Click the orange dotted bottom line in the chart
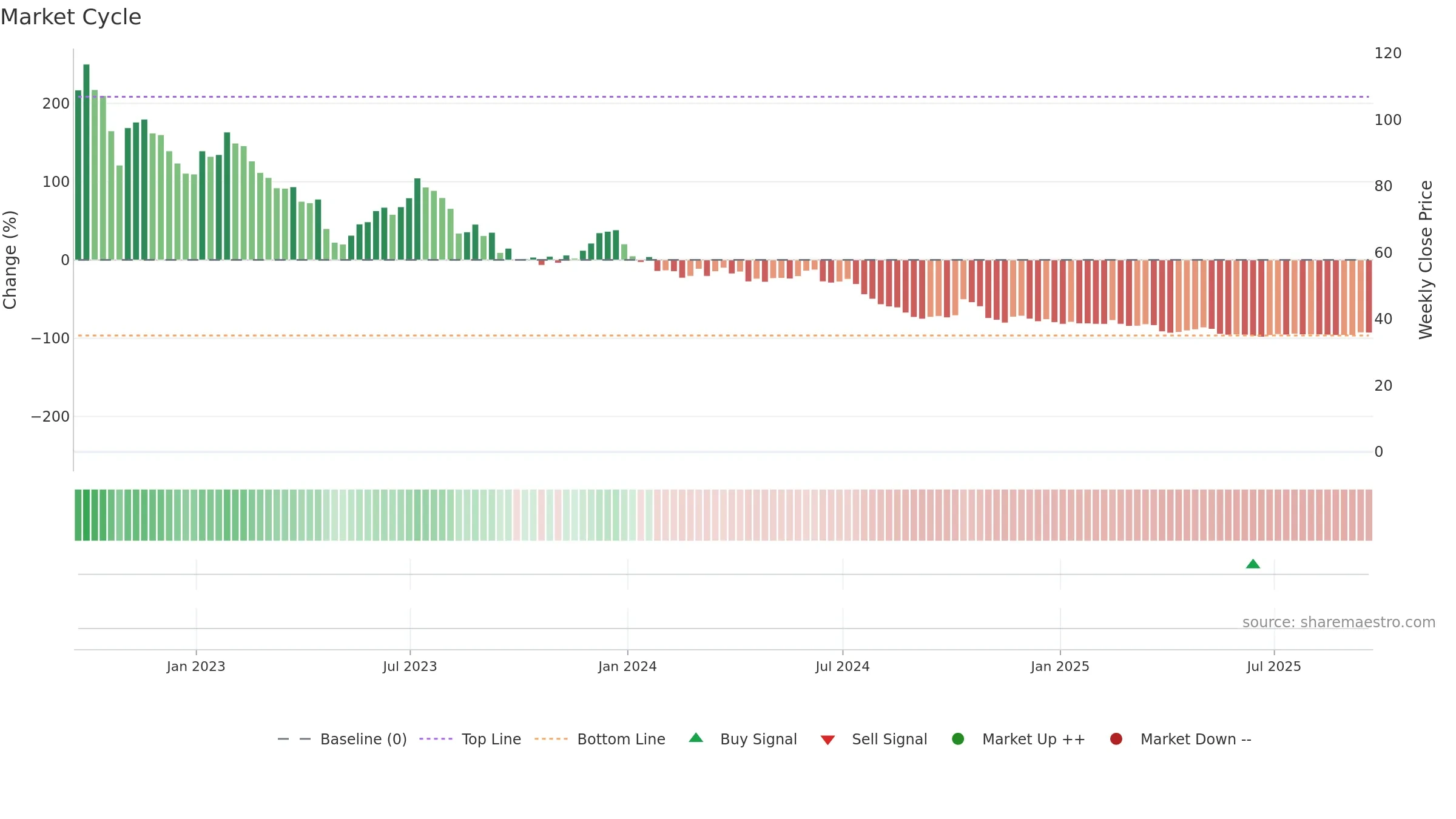Screen dimensions: 1456x819 pos(723,335)
